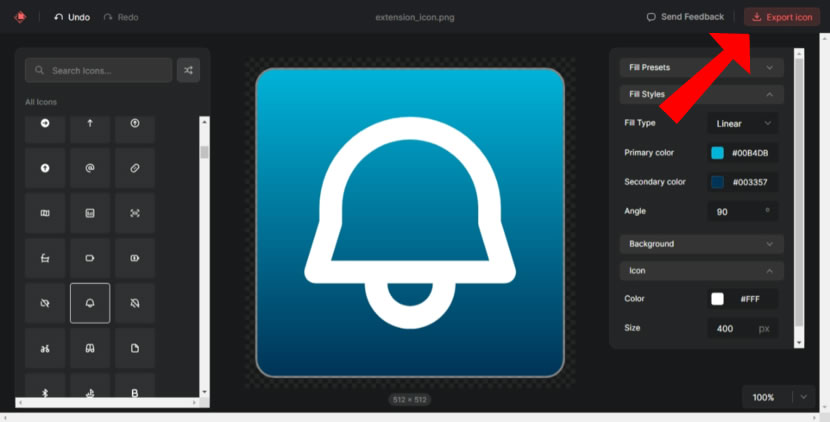Edit the #003357 secondary color value
The width and height of the screenshot is (830, 422).
click(750, 183)
